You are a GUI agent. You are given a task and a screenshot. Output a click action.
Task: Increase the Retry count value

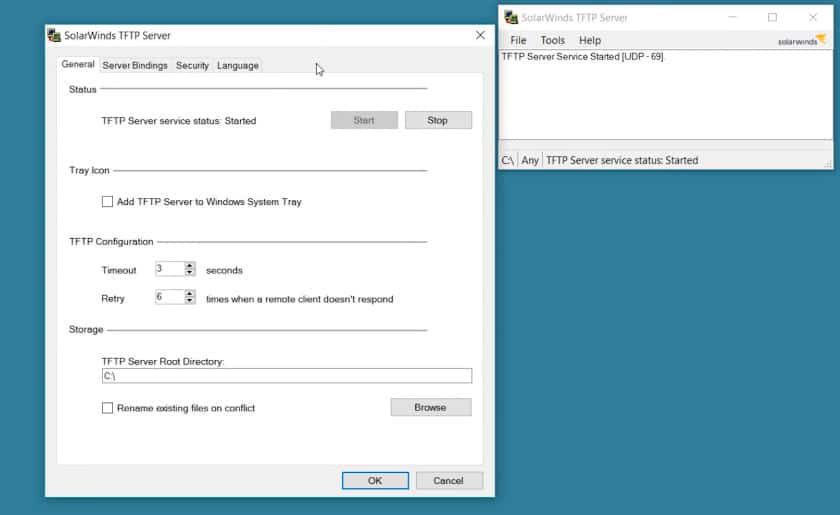pyautogui.click(x=189, y=294)
